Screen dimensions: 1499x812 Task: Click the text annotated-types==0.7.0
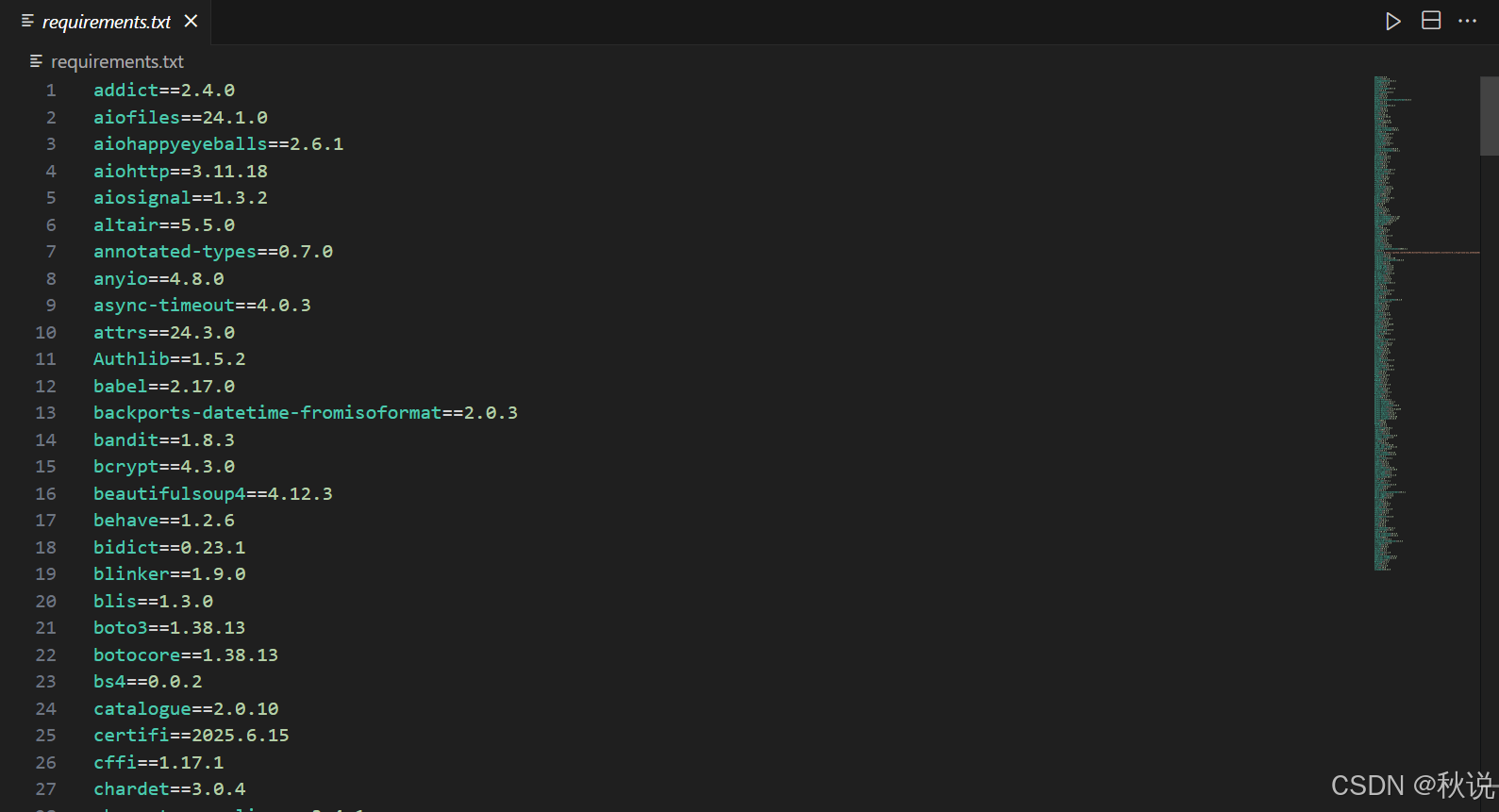tap(213, 252)
